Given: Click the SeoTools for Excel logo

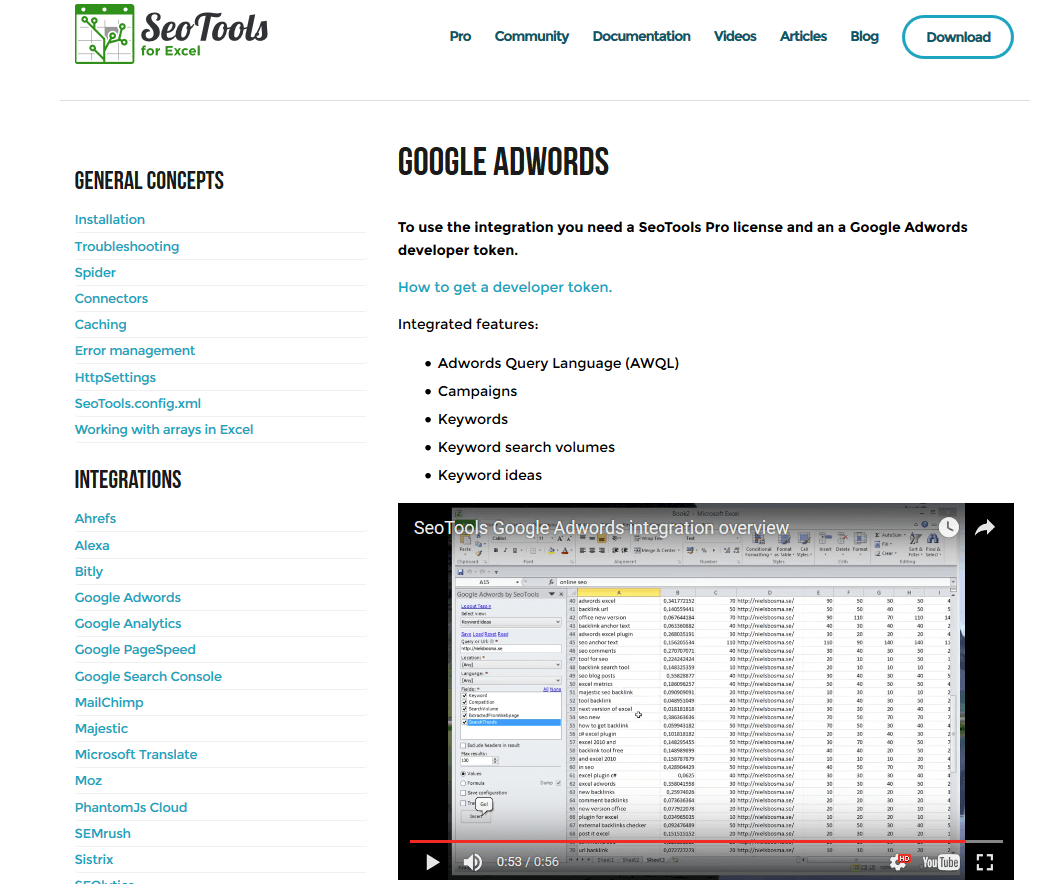Looking at the screenshot, I should pos(171,34).
